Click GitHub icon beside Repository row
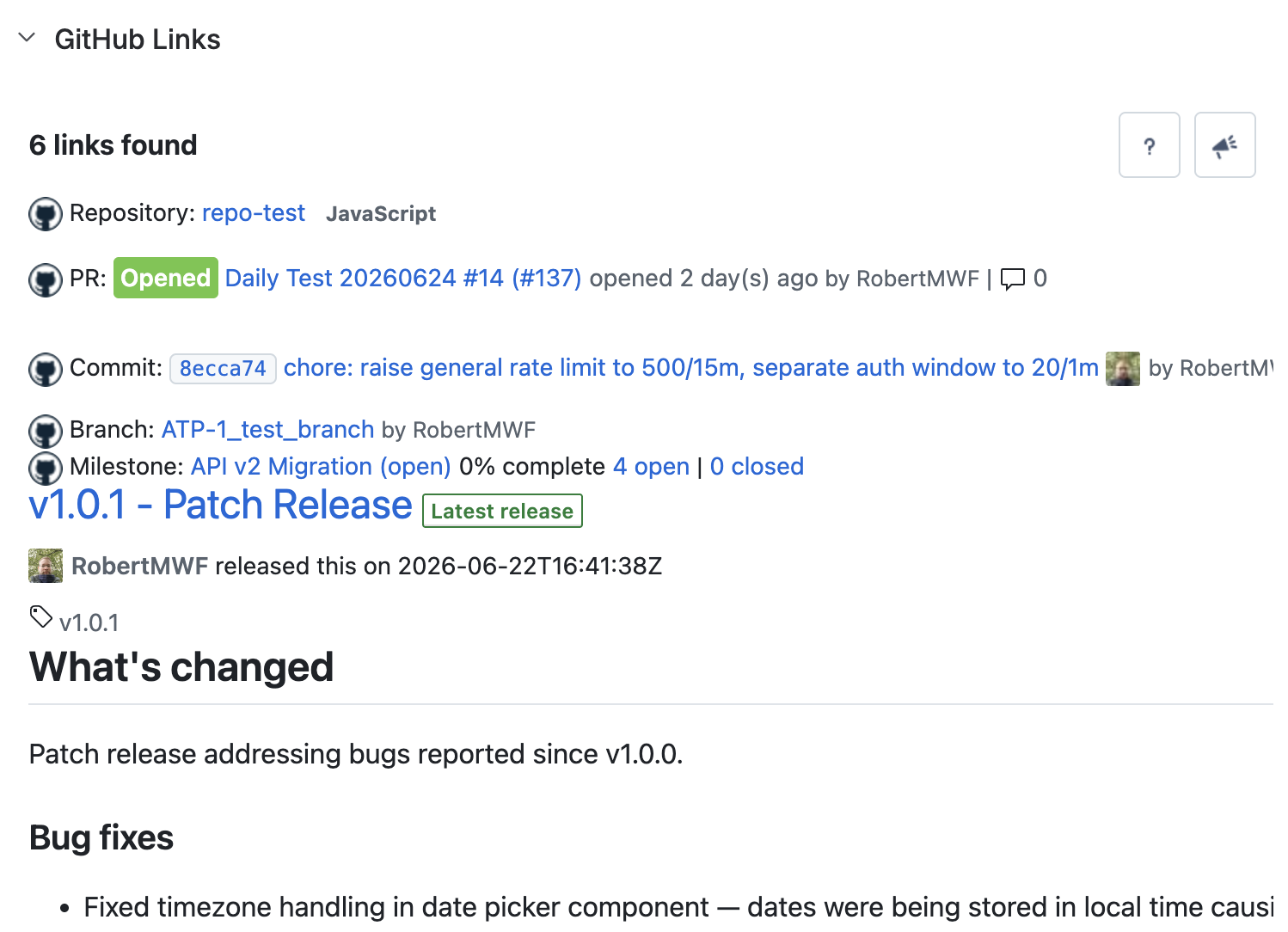 (x=46, y=214)
